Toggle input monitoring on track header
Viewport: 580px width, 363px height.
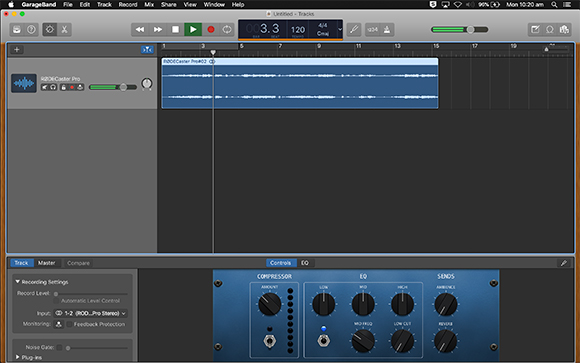(80, 87)
